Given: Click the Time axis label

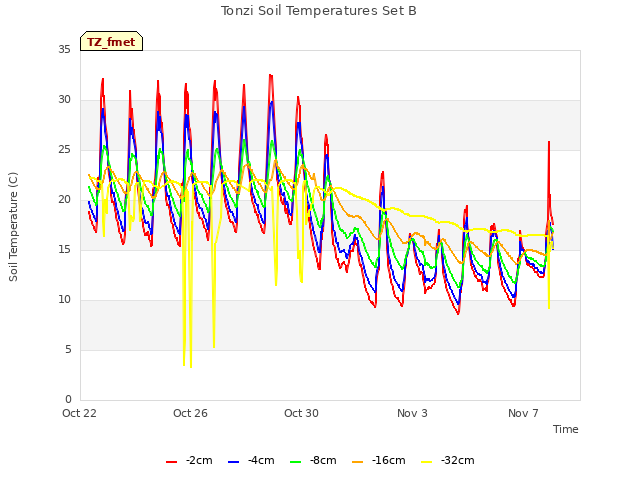Looking at the screenshot, I should [566, 429].
